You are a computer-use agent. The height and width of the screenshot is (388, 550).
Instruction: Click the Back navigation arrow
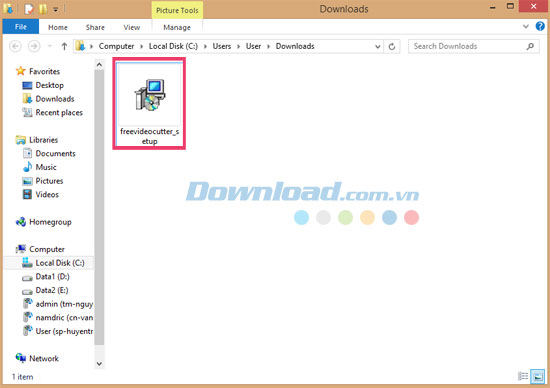point(15,46)
